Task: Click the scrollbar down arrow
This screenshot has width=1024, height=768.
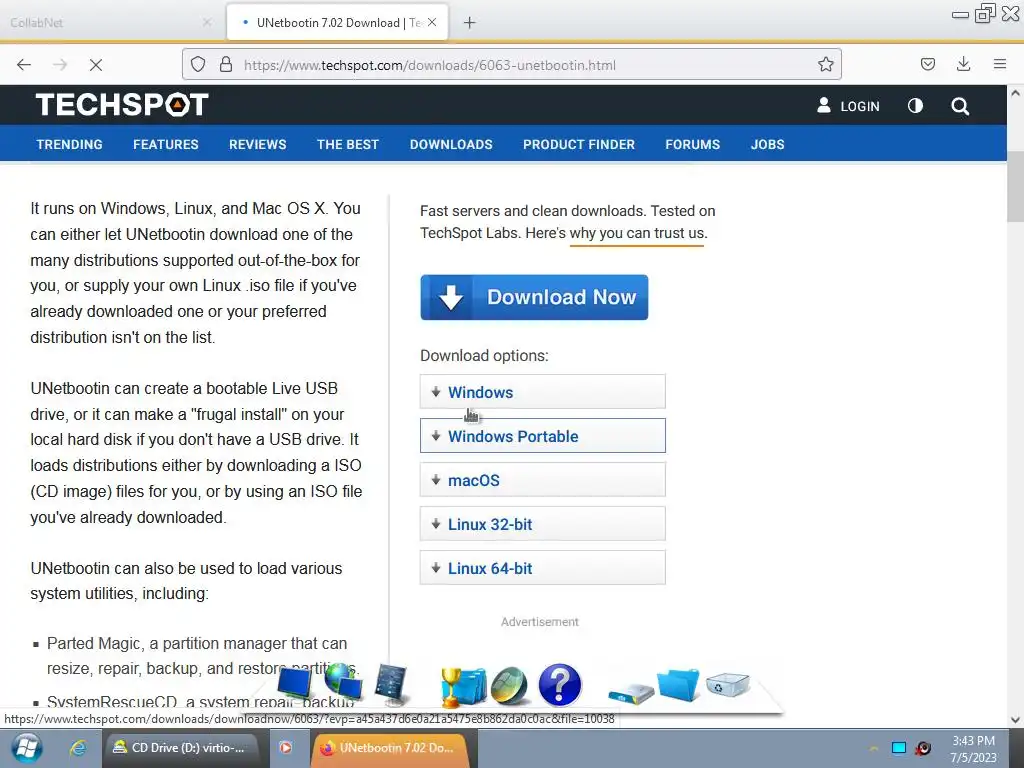Action: point(1016,720)
